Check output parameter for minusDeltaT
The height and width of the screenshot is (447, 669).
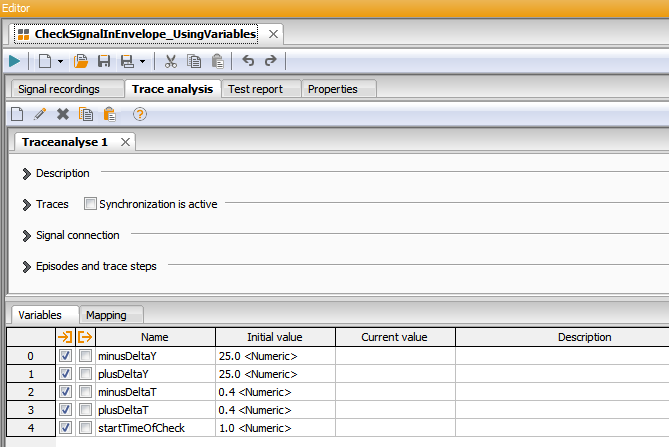85,392
